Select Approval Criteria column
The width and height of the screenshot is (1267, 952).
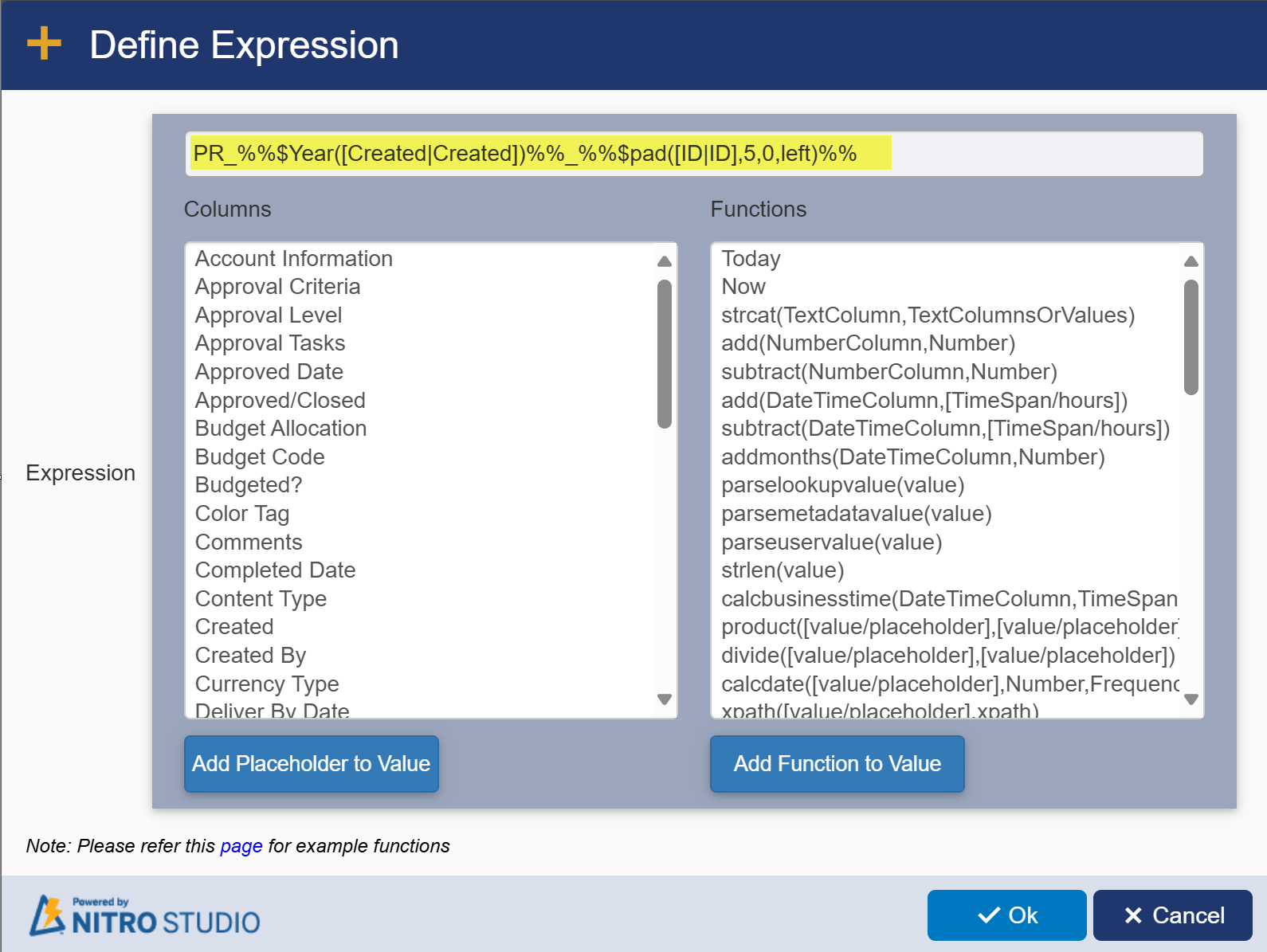278,287
